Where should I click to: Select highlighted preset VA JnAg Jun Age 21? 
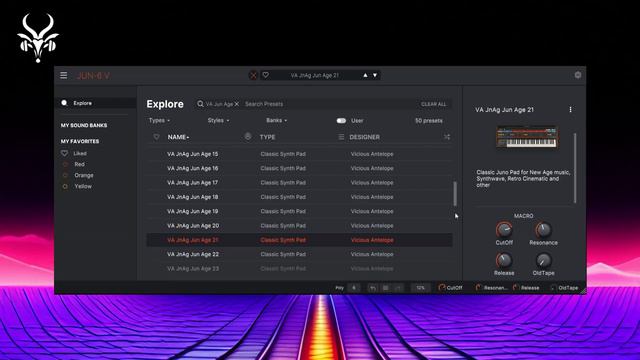coord(300,240)
